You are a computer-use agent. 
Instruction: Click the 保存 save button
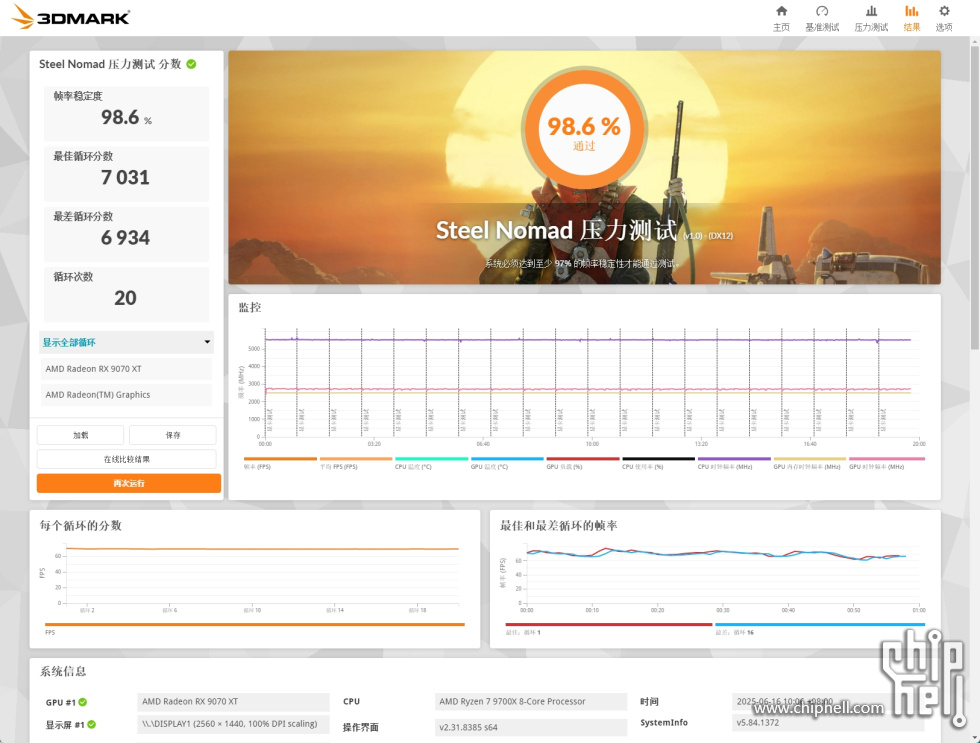tap(173, 435)
